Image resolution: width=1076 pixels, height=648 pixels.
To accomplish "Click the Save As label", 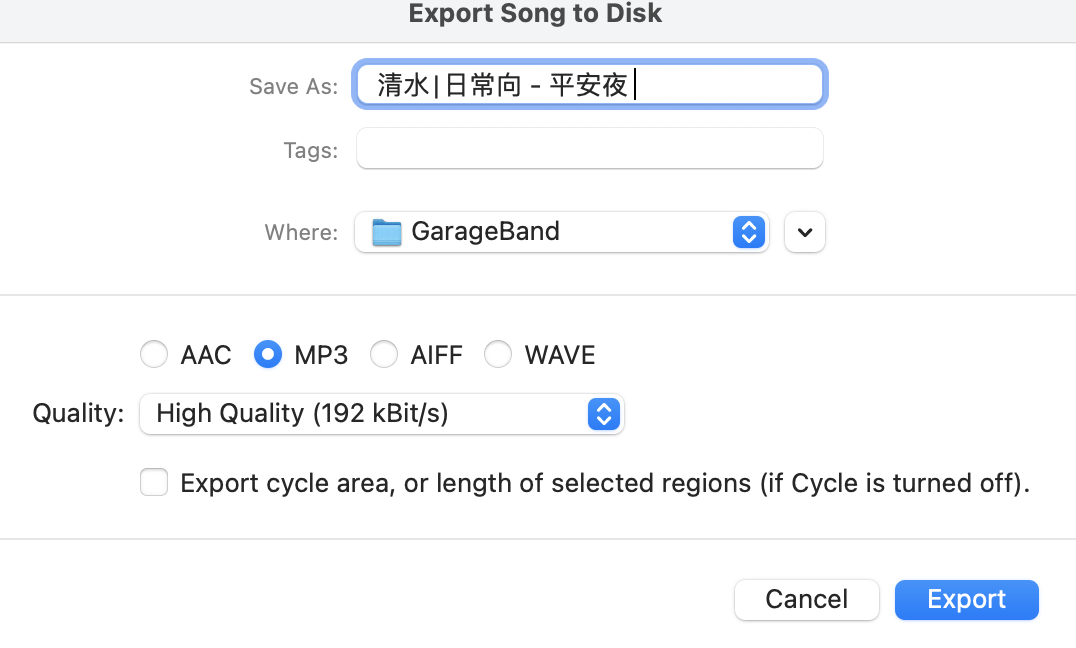I will [x=293, y=87].
